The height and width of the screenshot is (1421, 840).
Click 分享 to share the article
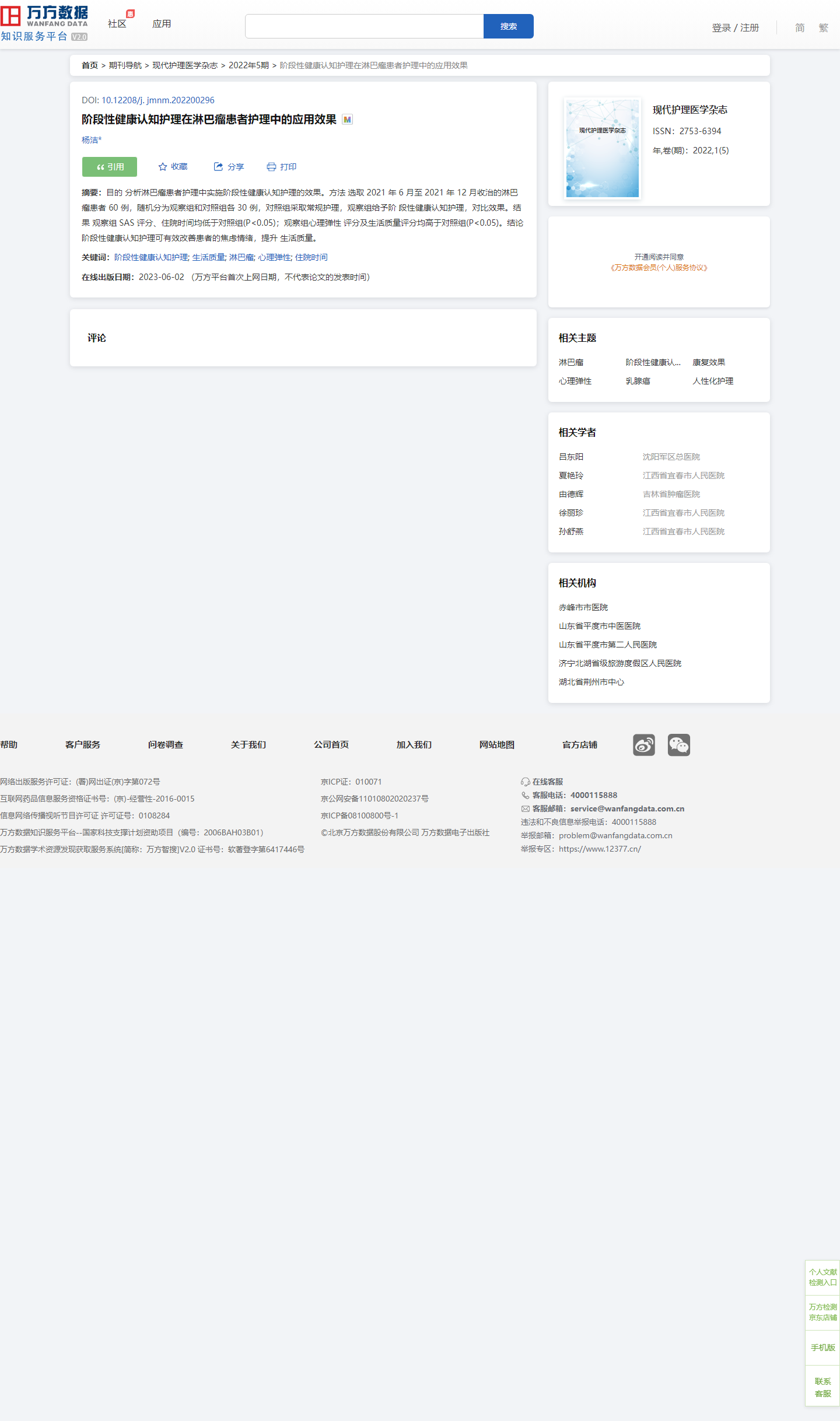point(229,167)
